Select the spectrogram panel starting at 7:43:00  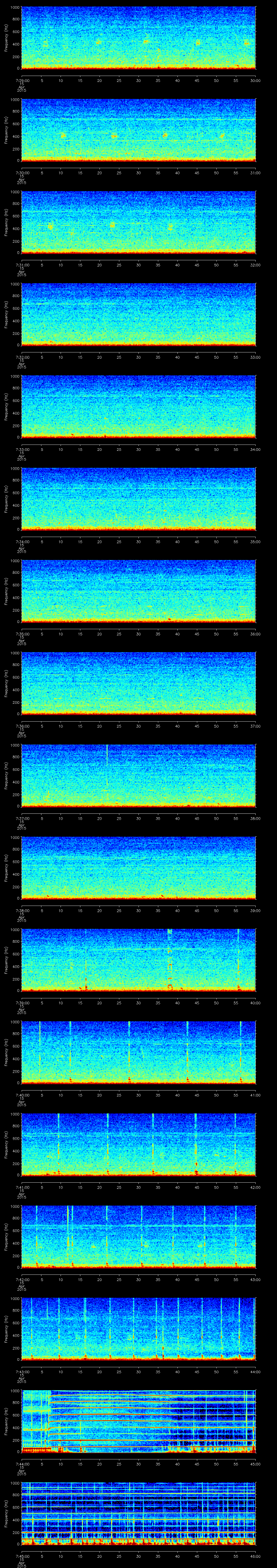click(x=138, y=1329)
